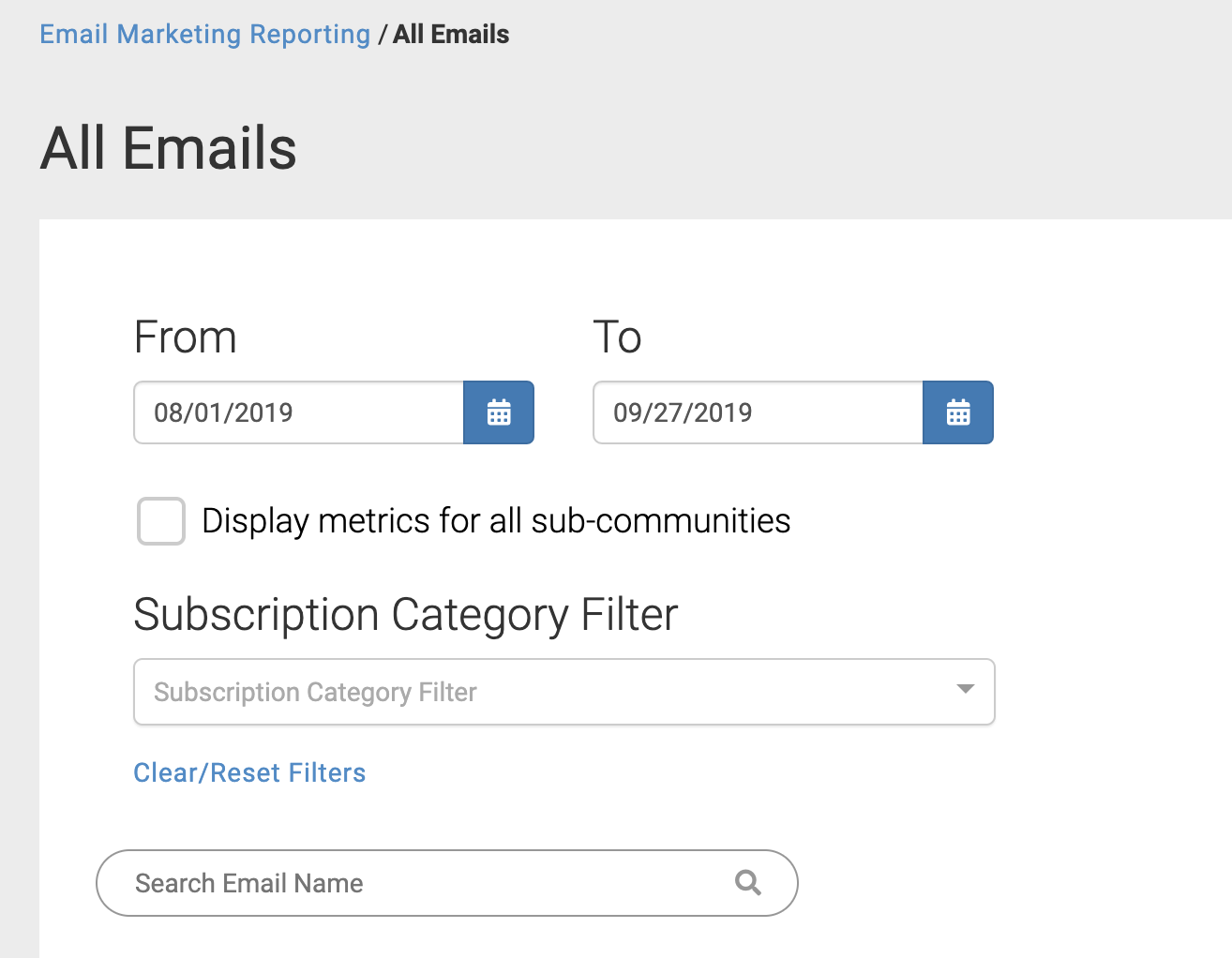Viewport: 1232px width, 958px height.
Task: Enable Display metrics for all sub-communities checkbox
Action: pyautogui.click(x=161, y=521)
